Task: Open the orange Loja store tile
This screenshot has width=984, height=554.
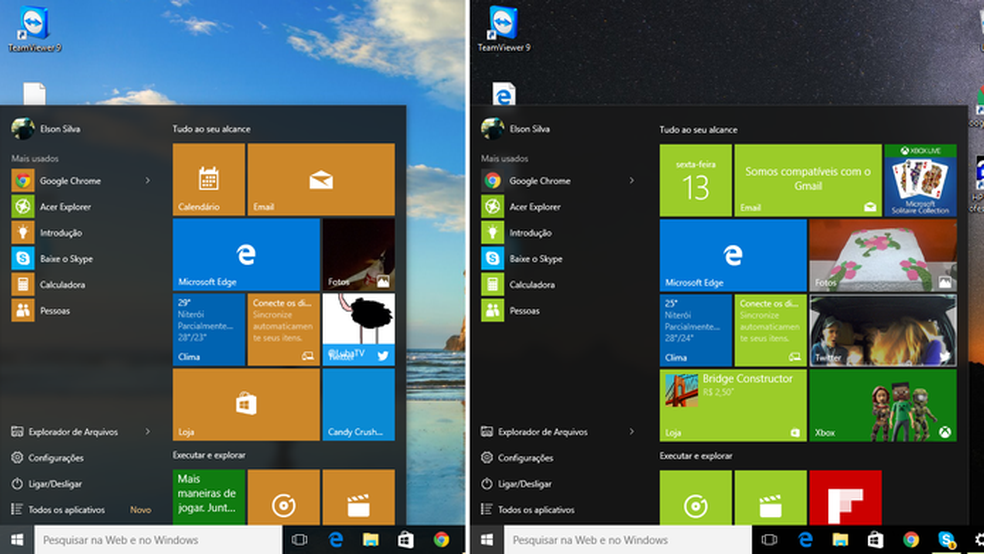Action: tap(246, 405)
